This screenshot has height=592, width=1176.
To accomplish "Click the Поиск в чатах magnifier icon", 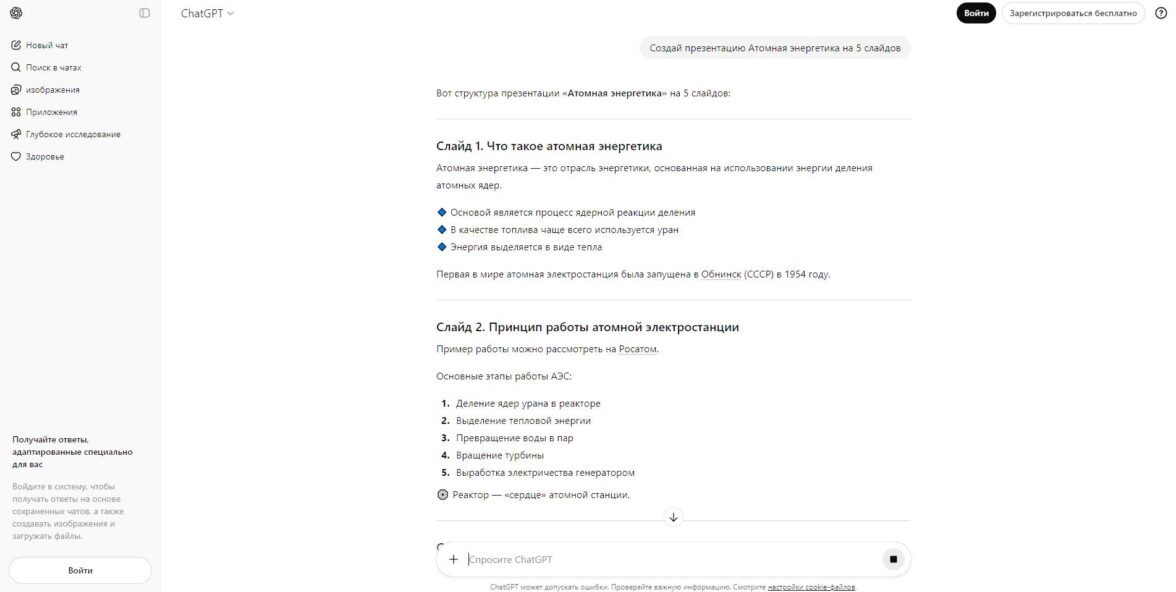I will (16, 67).
